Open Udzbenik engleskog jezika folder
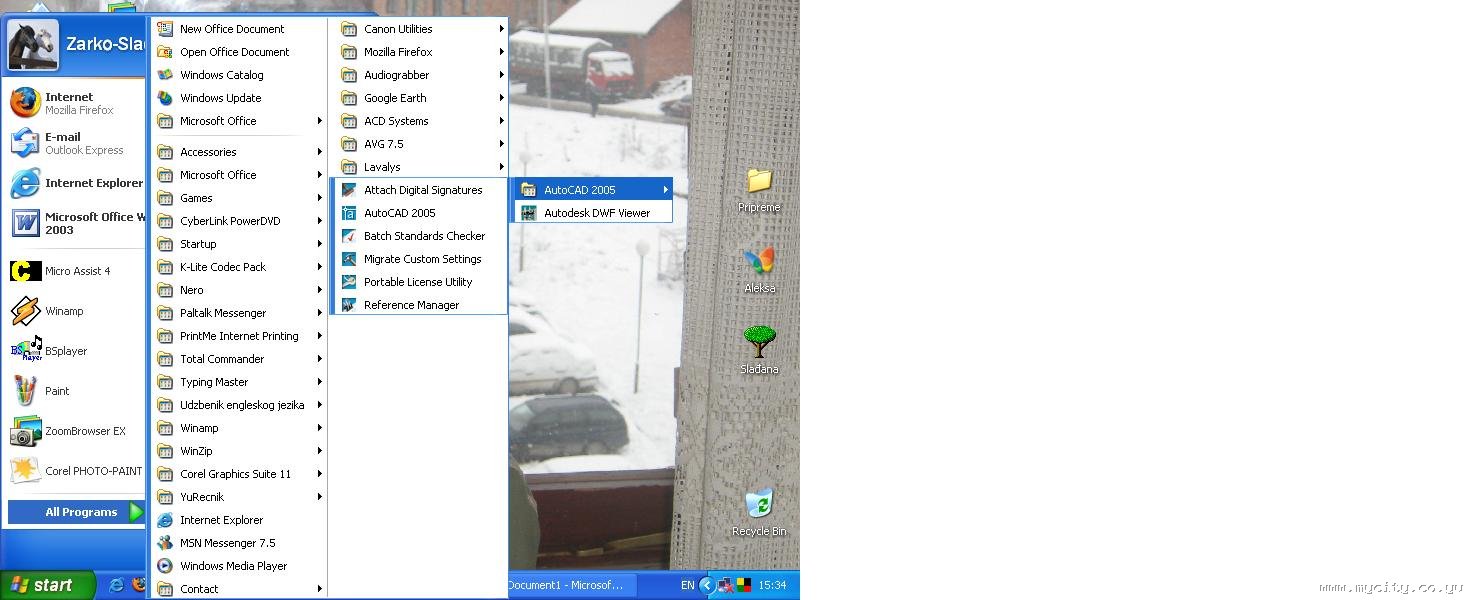The width and height of the screenshot is (1470, 600). [240, 405]
